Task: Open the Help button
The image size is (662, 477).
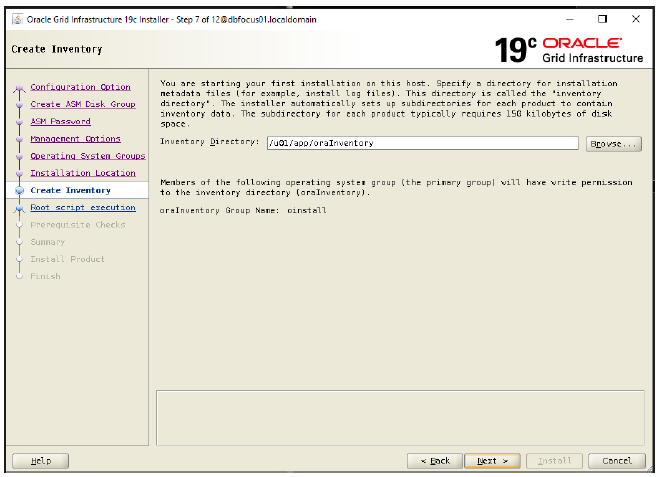Action: pos(41,461)
